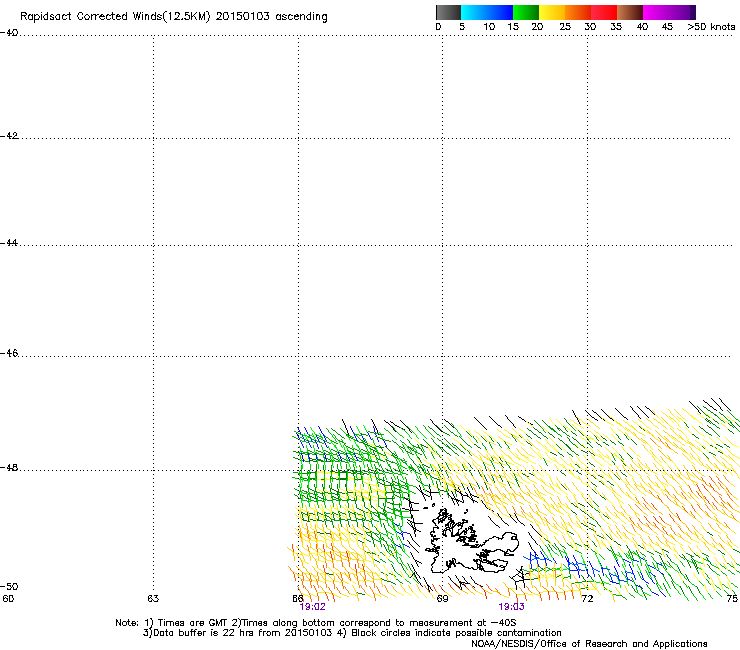Click longitude label 69
This screenshot has height=650, width=740.
tap(442, 599)
